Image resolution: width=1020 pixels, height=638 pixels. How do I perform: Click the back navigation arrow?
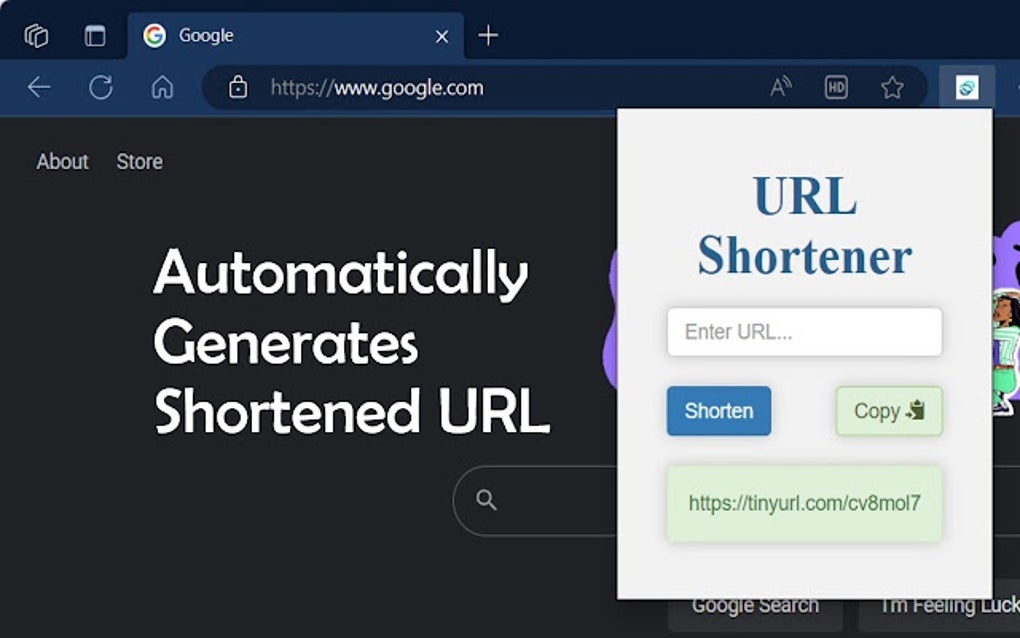pos(38,87)
